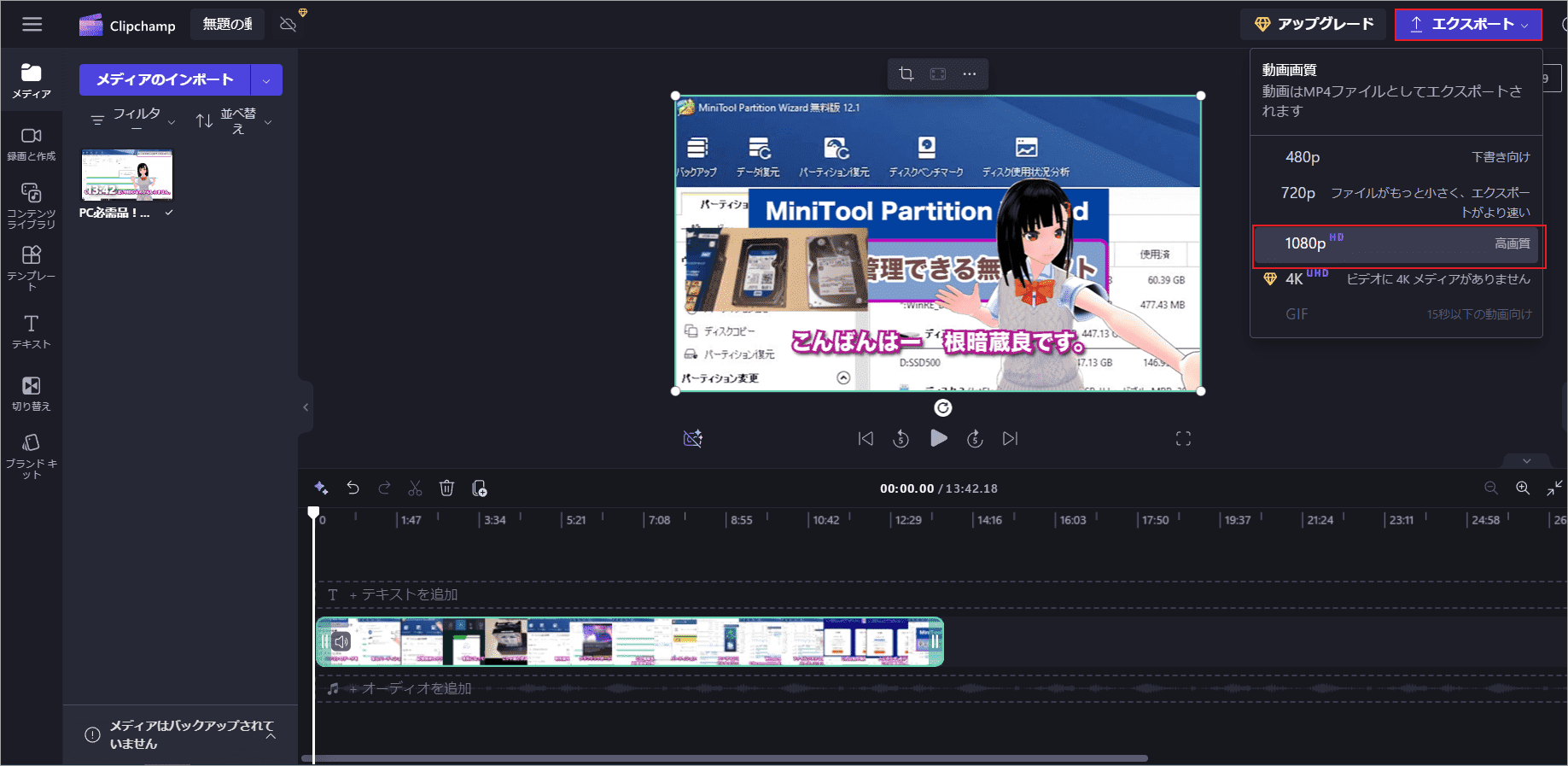This screenshot has width=1568, height=766.
Task: Click the cloud sync off icon
Action: click(x=289, y=25)
